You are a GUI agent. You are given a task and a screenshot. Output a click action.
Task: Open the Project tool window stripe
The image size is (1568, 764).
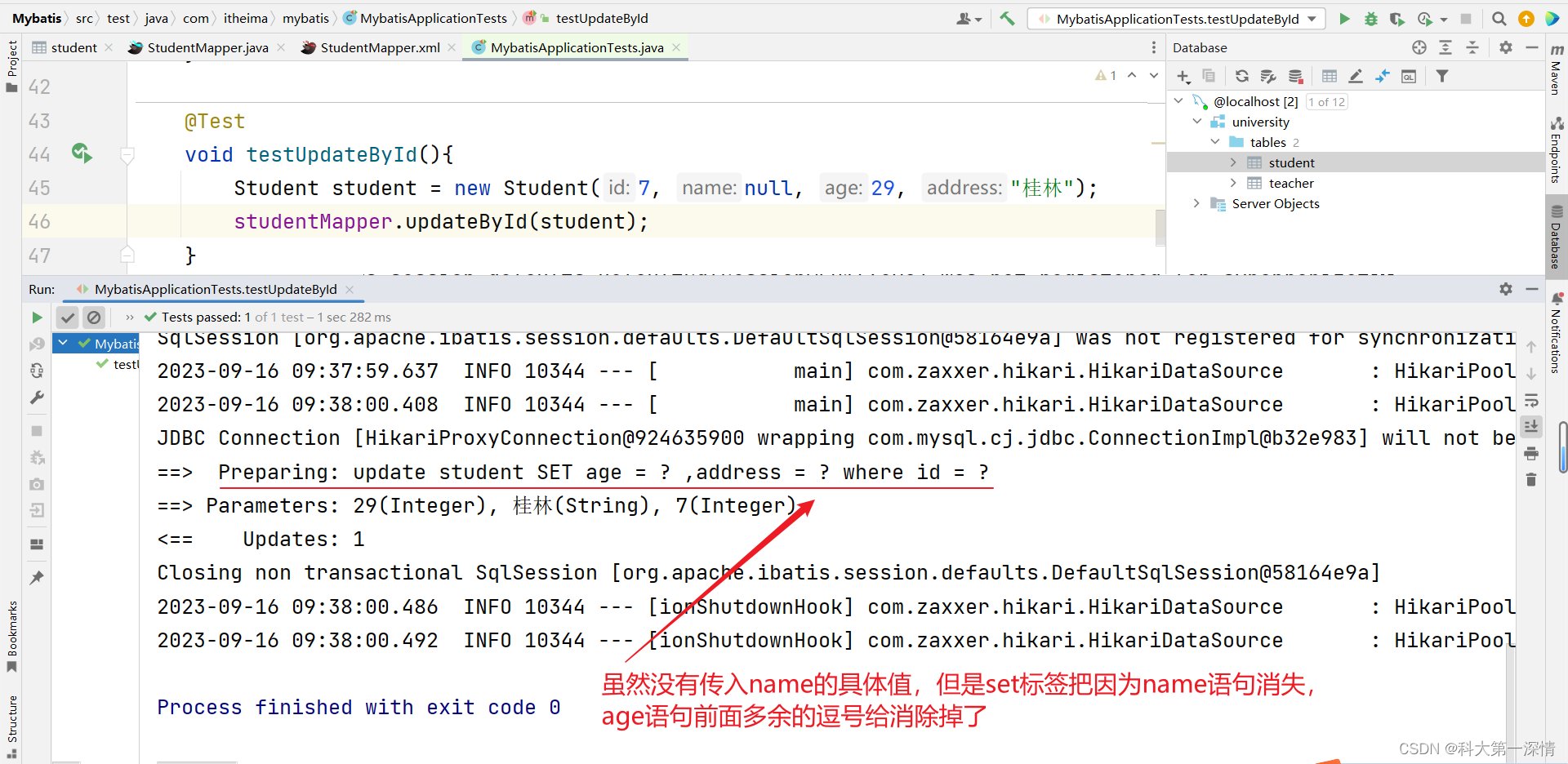click(11, 66)
